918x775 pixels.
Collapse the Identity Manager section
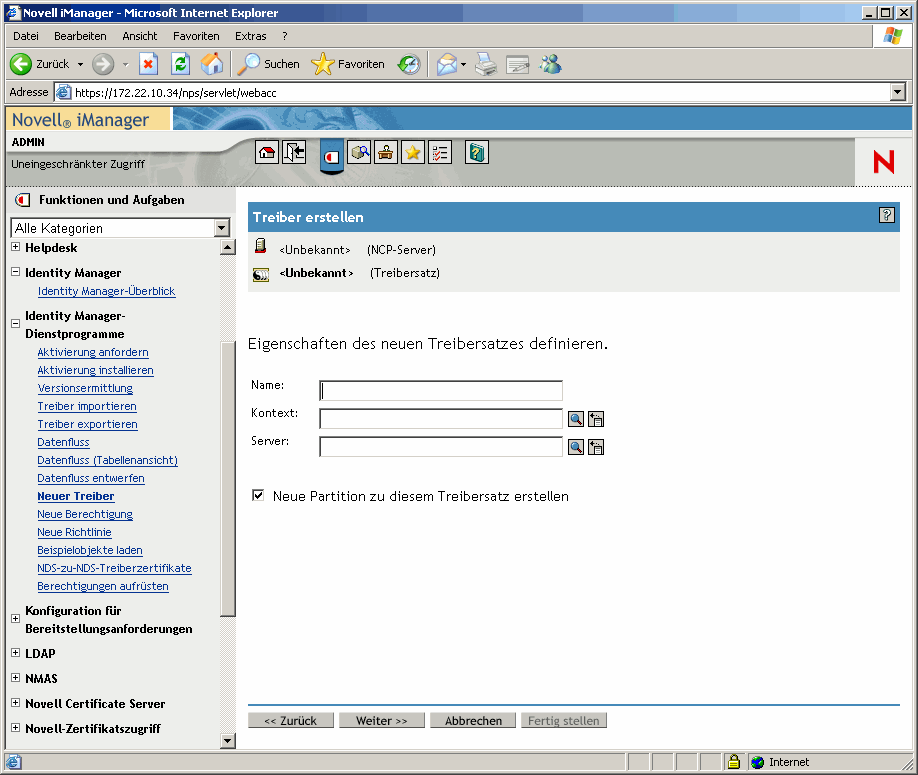(15, 272)
